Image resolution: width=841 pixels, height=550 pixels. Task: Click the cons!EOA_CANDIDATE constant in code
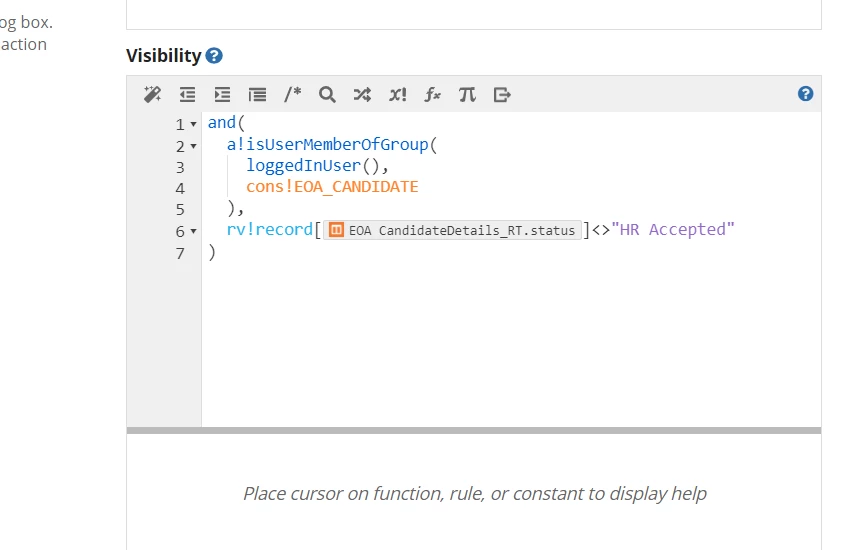coord(332,187)
